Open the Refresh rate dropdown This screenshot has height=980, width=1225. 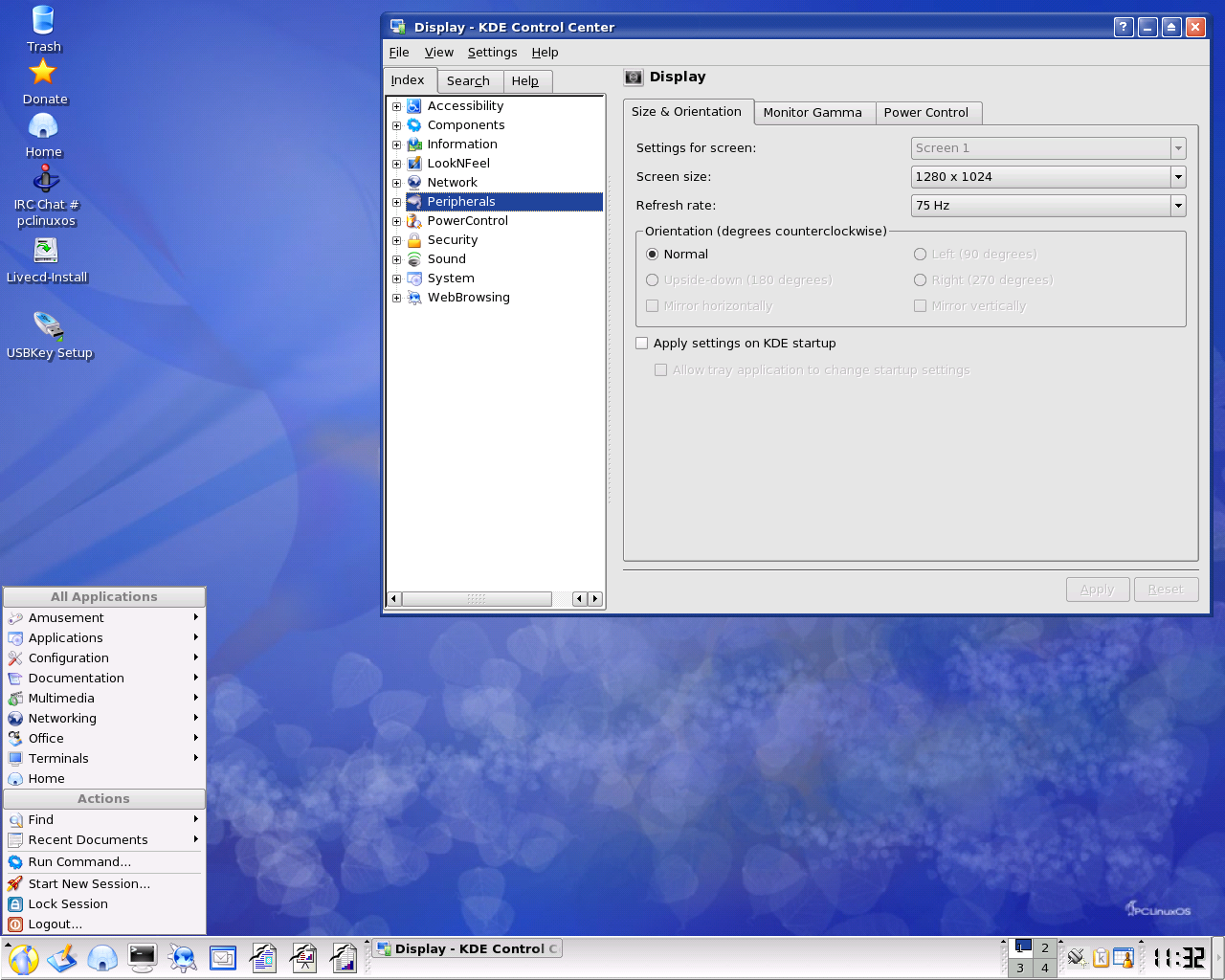1049,206
